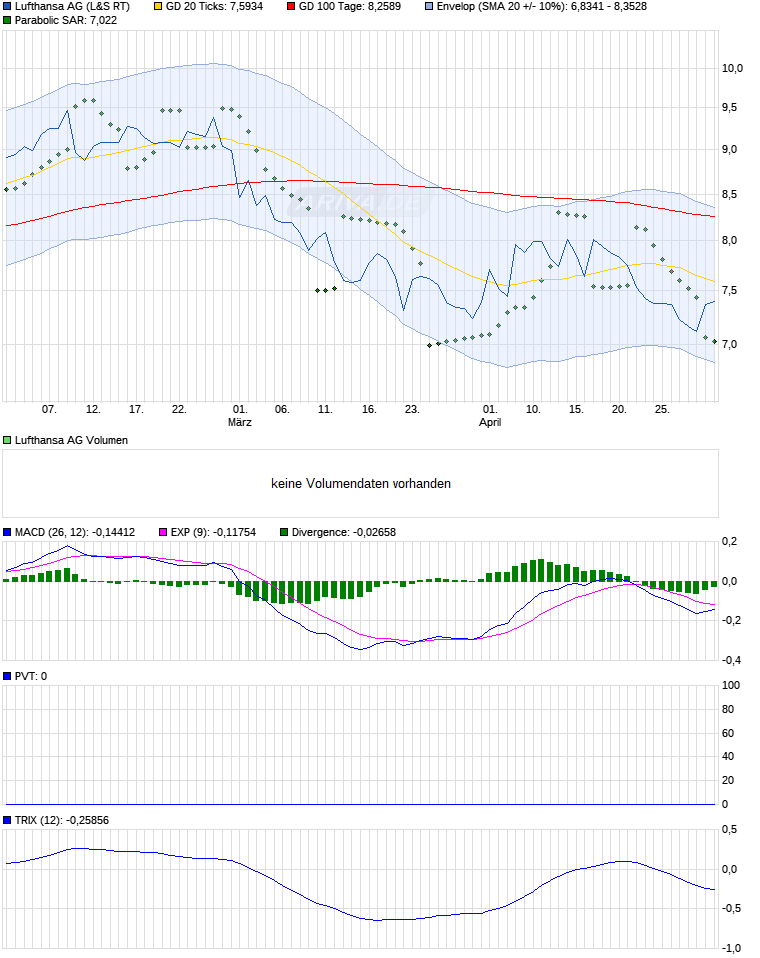Click the yellow GD 20 Ticks swatch

158,7
